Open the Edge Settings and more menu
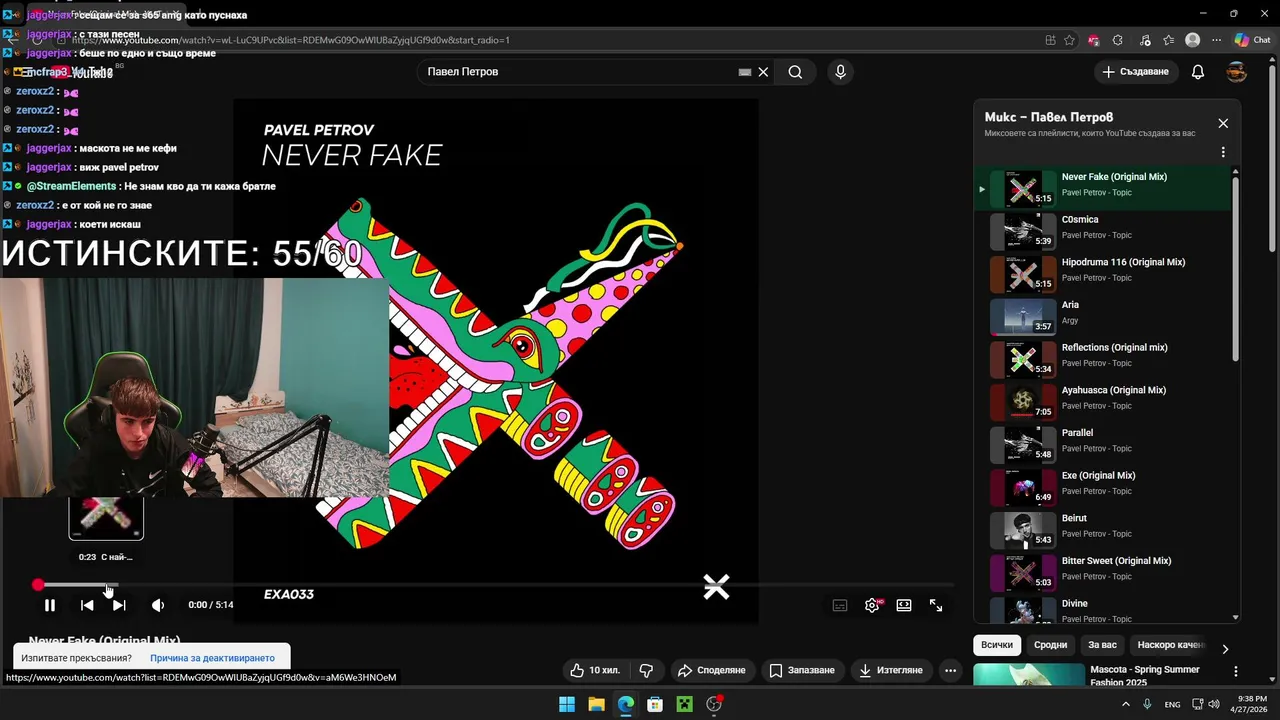This screenshot has height=720, width=1280. coord(1216,40)
